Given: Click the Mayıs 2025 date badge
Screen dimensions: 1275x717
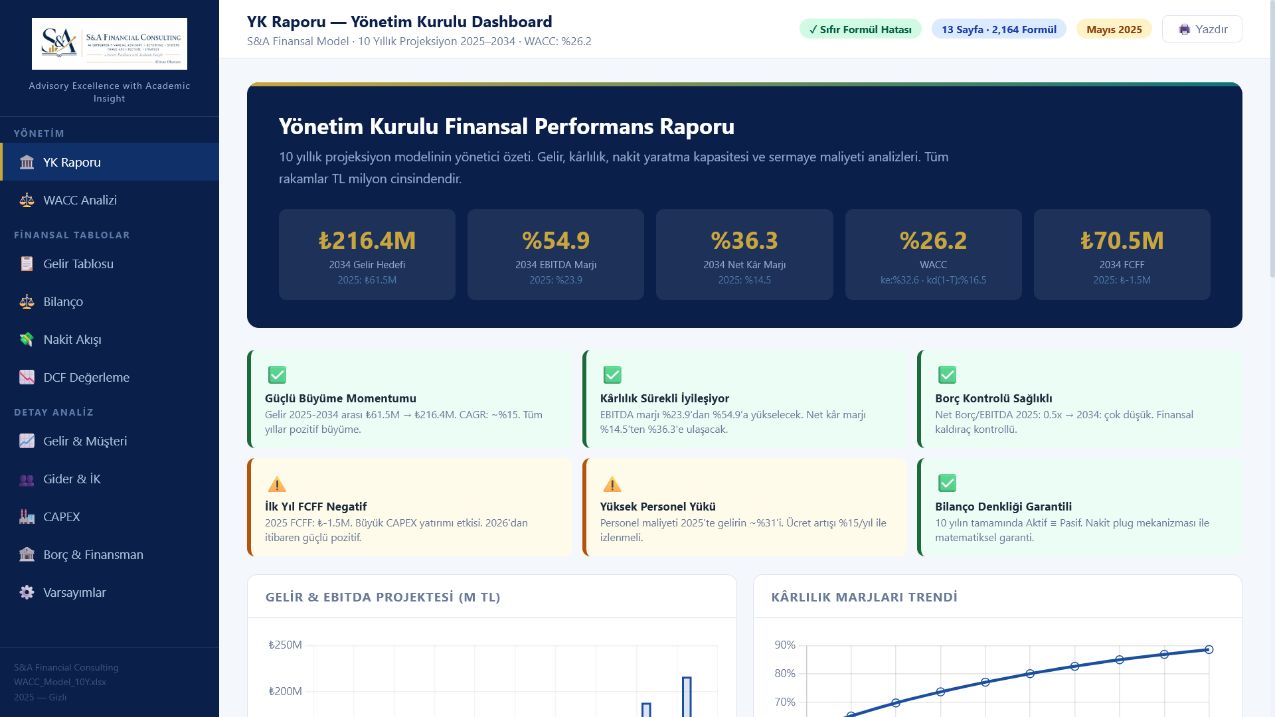Looking at the screenshot, I should coord(1114,29).
